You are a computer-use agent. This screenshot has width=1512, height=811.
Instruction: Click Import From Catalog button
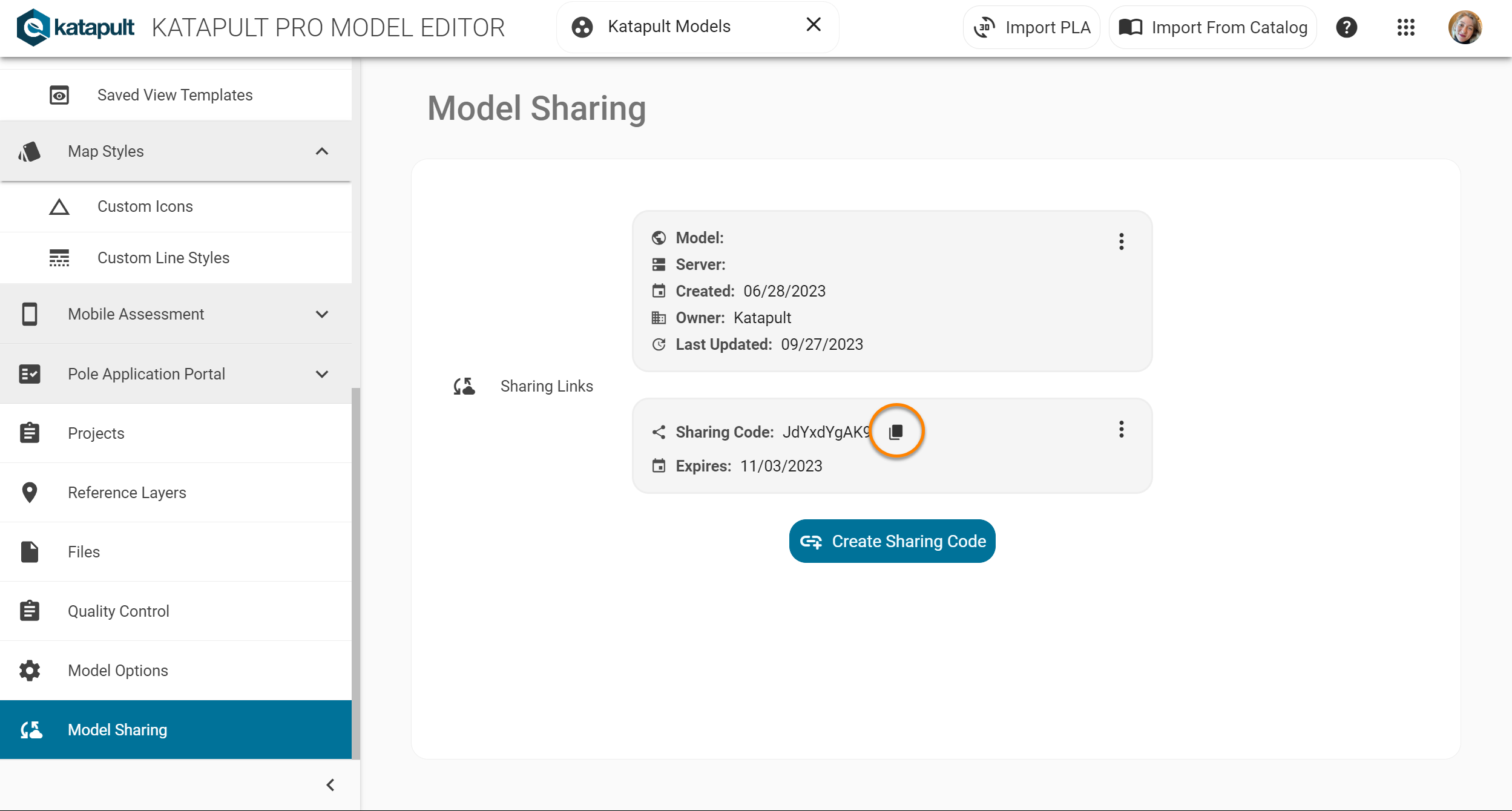[x=1212, y=27]
